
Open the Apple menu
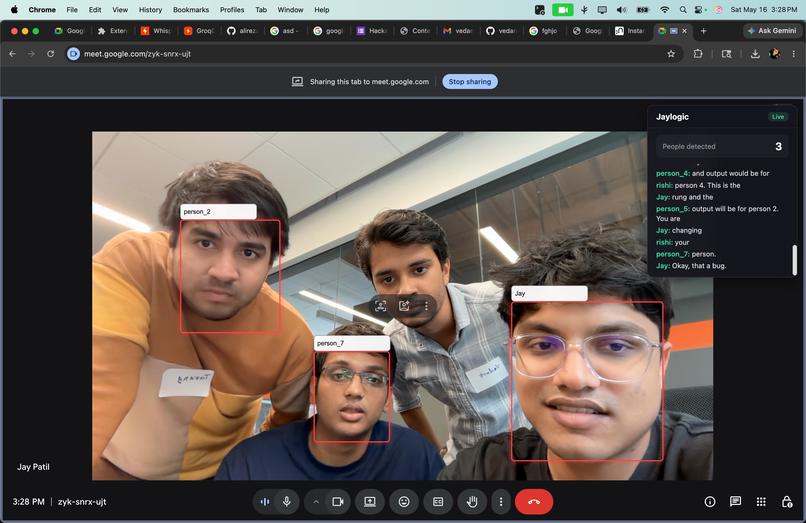click(x=14, y=9)
